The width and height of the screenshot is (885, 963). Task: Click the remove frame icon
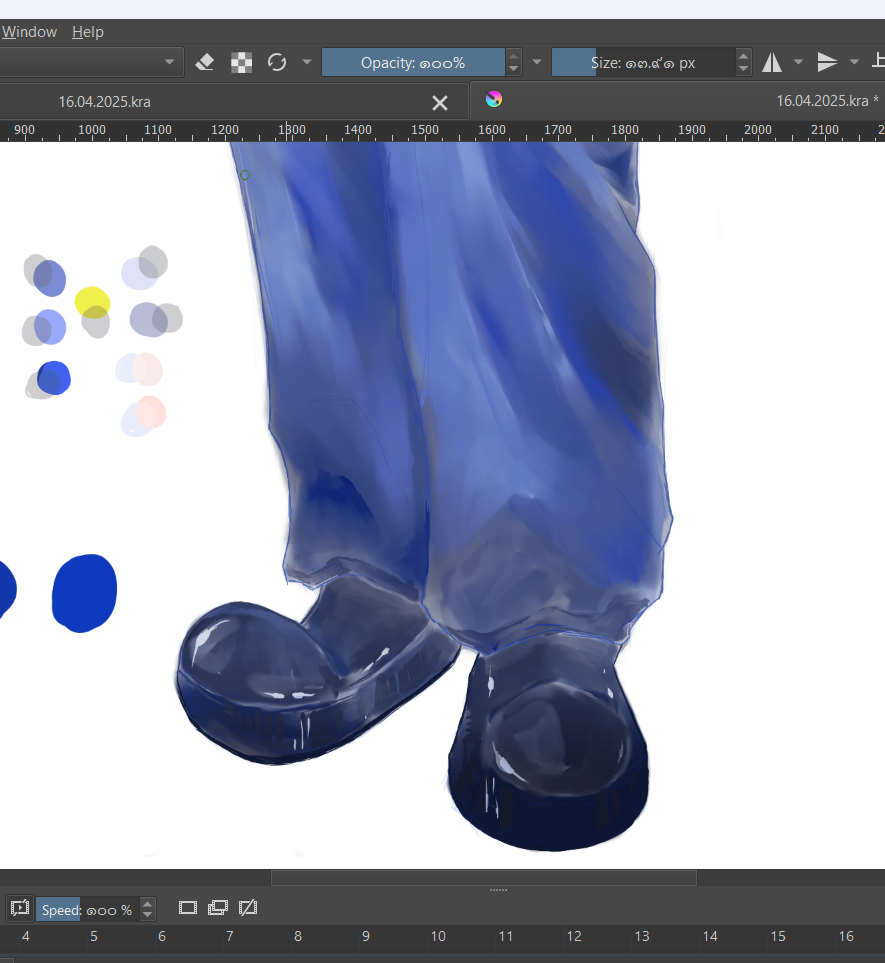pyautogui.click(x=249, y=908)
